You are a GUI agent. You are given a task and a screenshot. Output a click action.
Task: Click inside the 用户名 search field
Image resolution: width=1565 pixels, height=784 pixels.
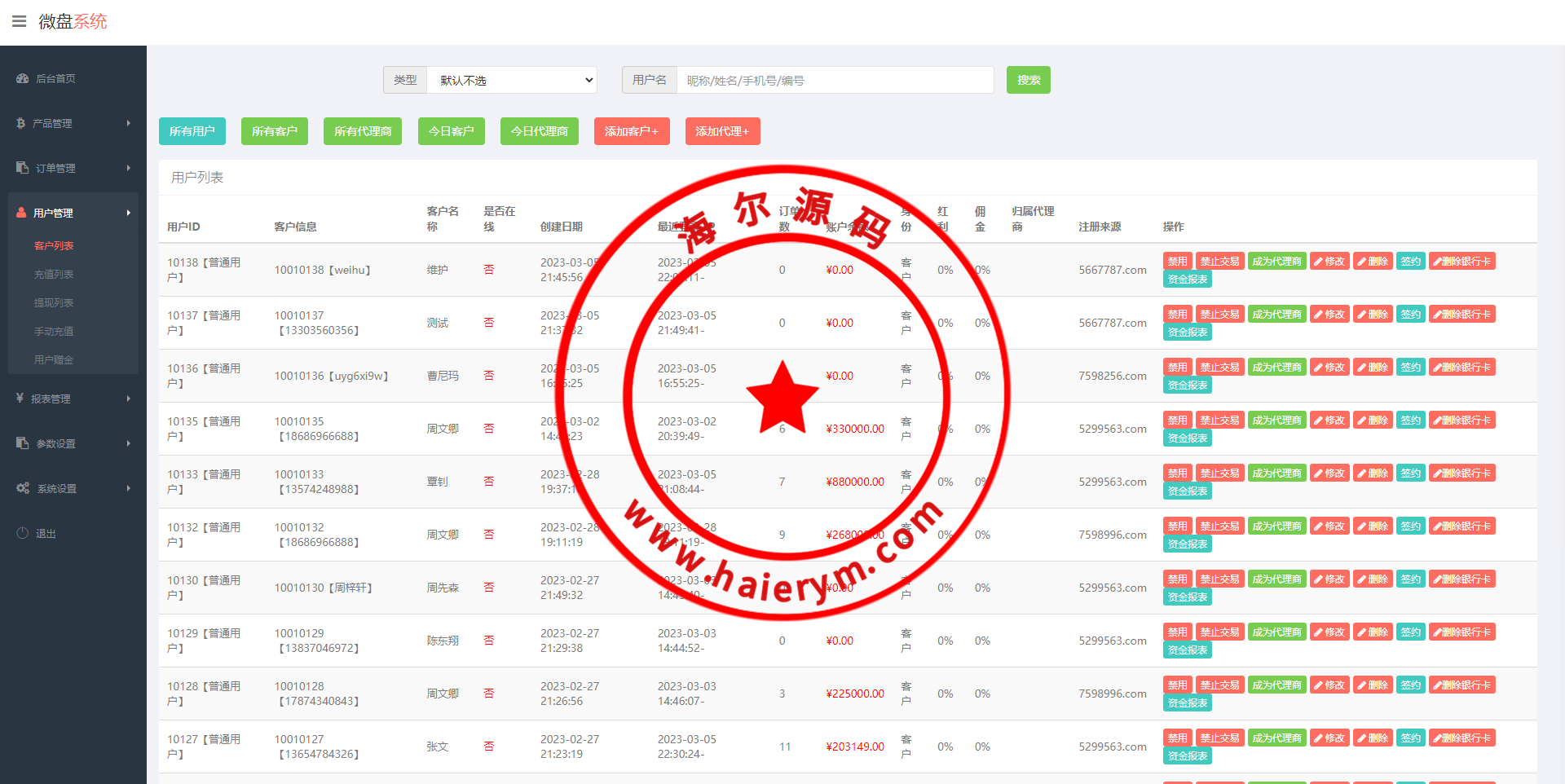click(x=835, y=81)
